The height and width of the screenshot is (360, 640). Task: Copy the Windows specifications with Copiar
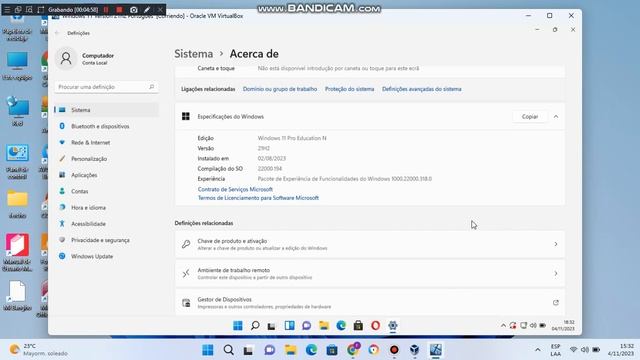pyautogui.click(x=530, y=117)
